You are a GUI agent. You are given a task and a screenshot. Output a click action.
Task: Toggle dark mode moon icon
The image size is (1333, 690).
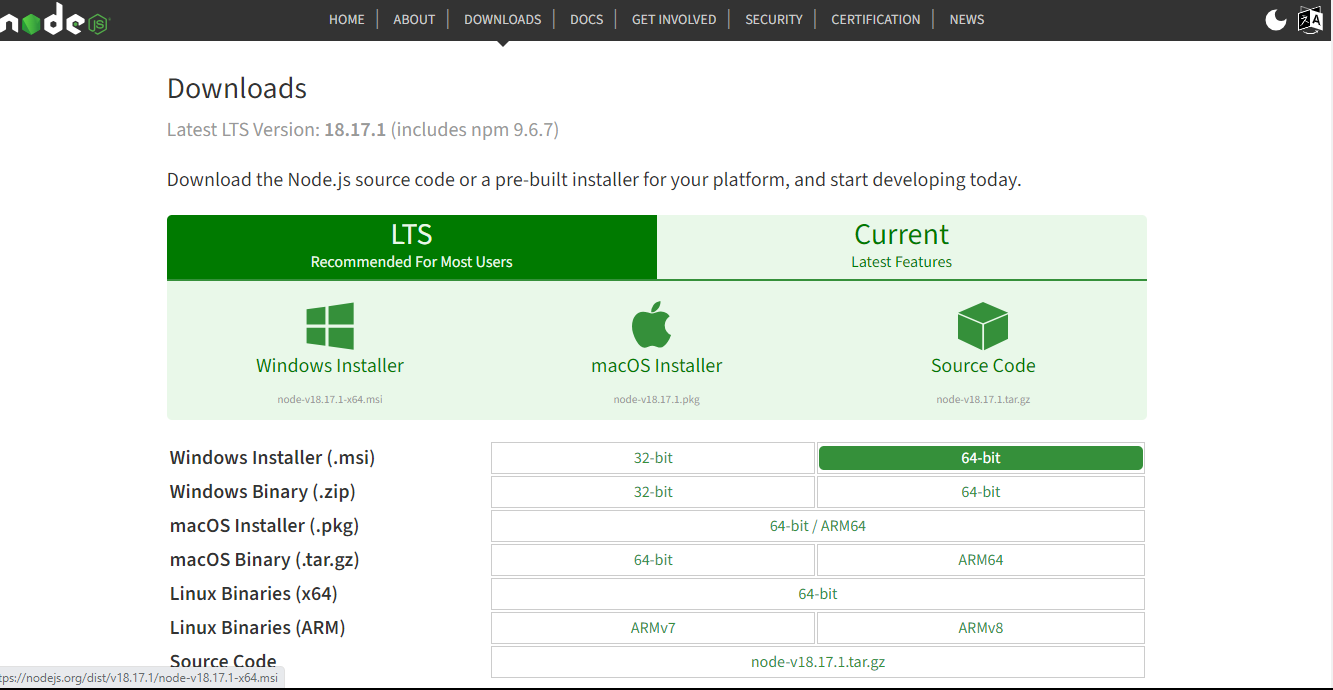(x=1276, y=20)
